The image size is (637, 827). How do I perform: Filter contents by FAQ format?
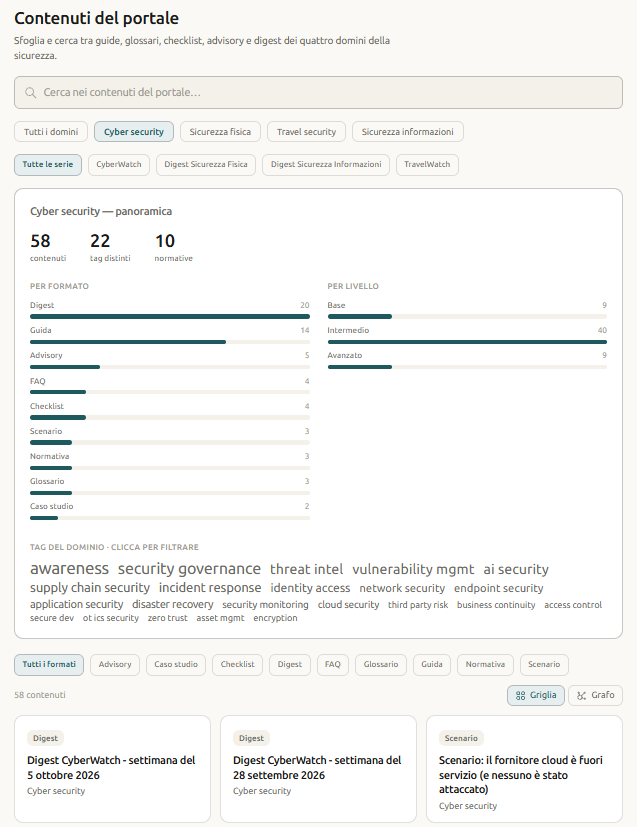(x=333, y=665)
